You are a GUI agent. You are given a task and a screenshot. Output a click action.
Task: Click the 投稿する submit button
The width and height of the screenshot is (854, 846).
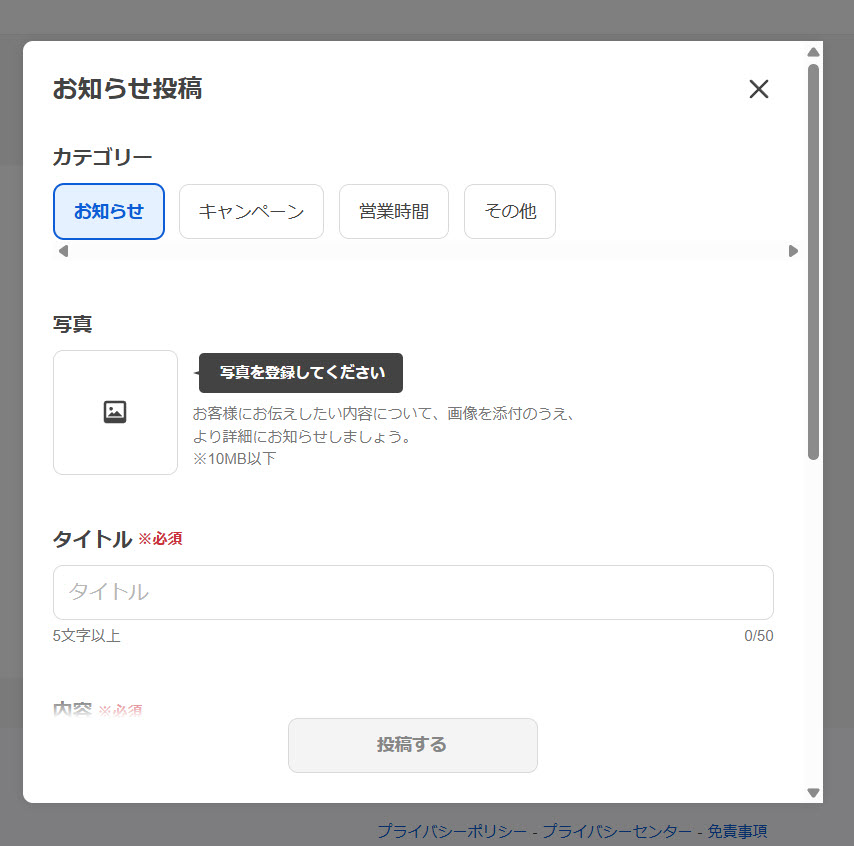(412, 745)
